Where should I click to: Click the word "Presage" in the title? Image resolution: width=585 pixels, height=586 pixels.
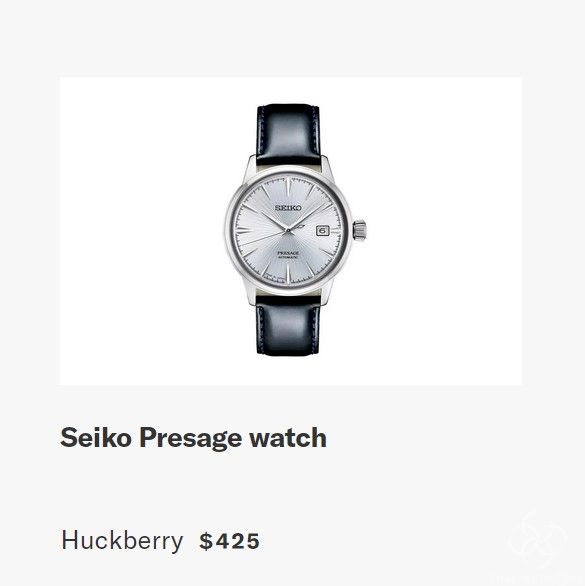(190, 438)
